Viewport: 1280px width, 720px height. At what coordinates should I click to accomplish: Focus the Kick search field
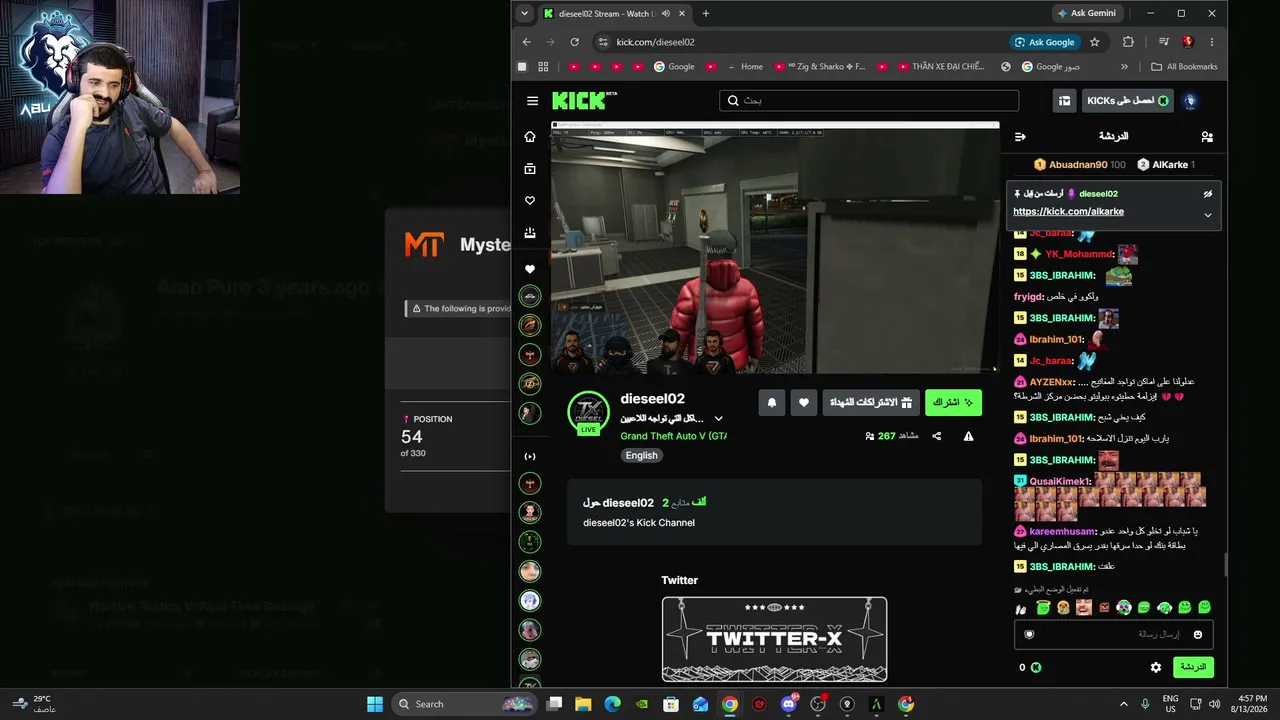coord(868,100)
